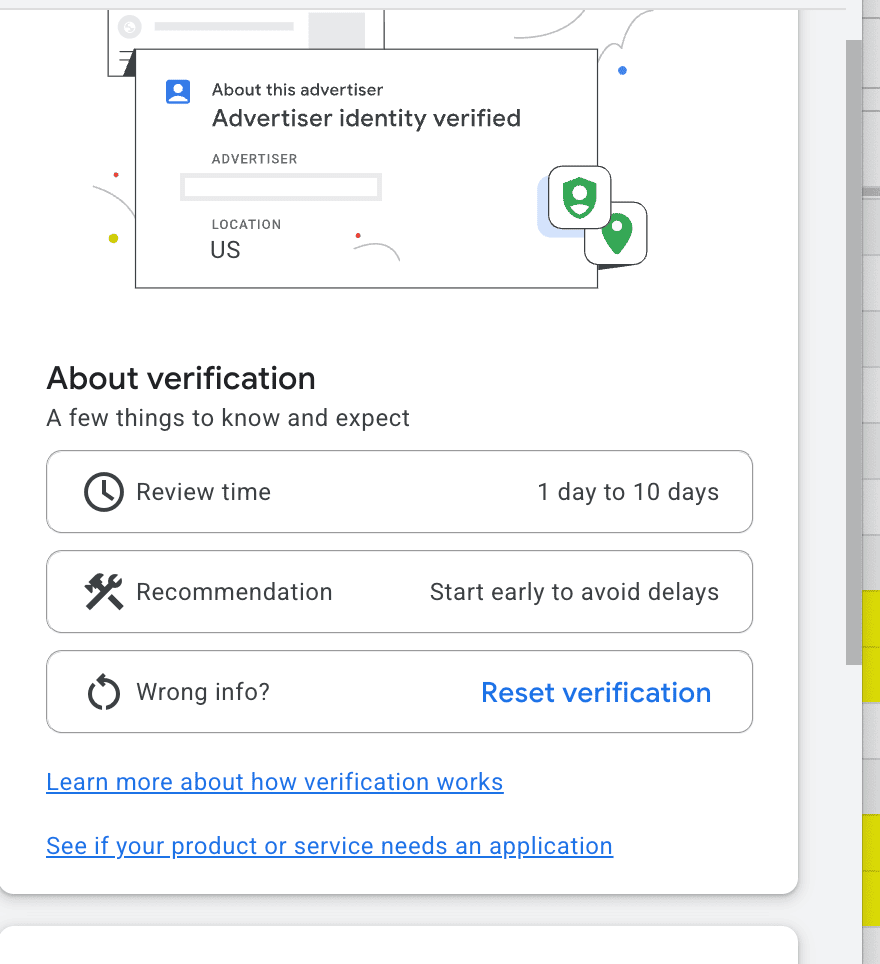Click the LOCATION label in the illustration
The image size is (880, 964).
point(246,224)
